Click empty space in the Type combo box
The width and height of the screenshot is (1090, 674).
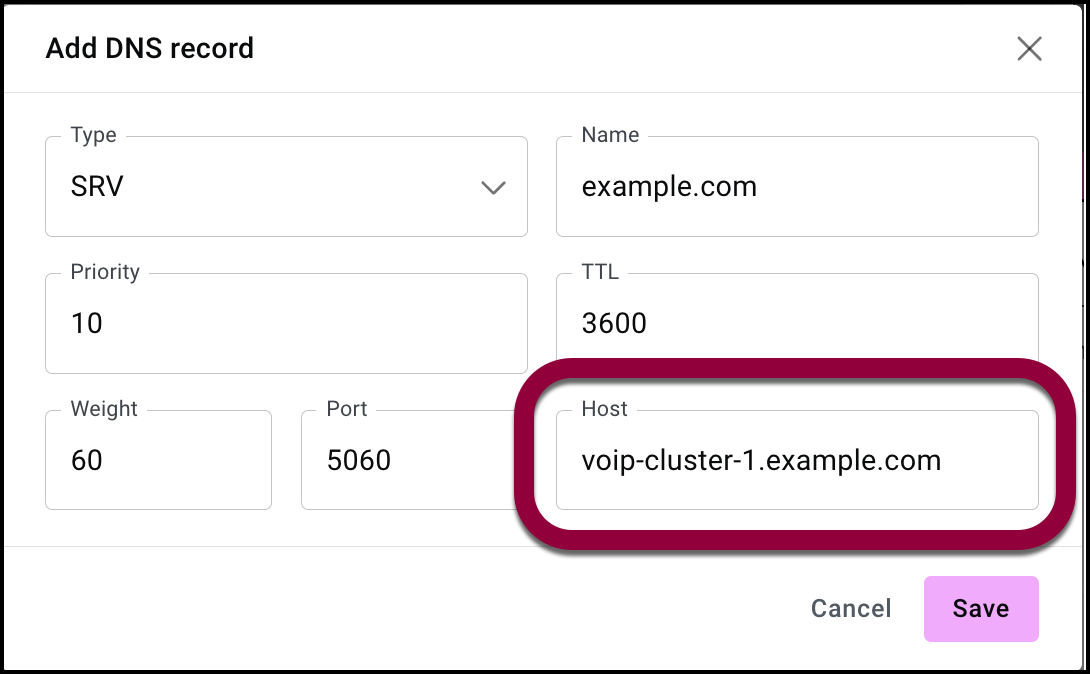(300, 187)
